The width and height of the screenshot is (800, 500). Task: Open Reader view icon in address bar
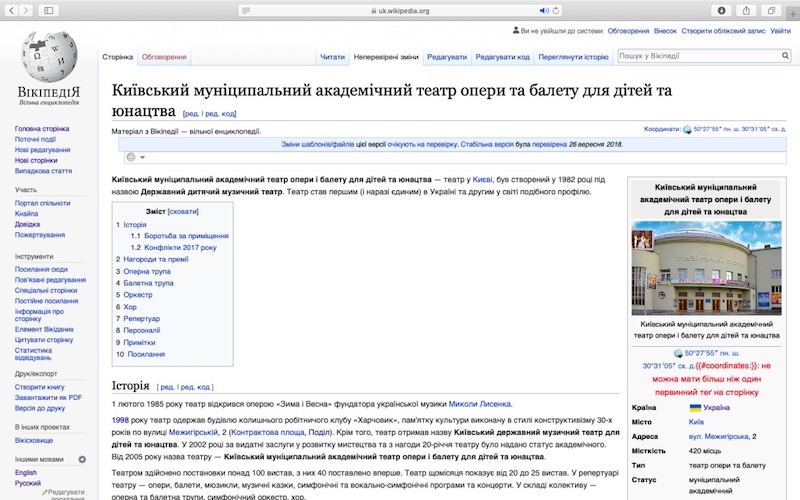(246, 10)
